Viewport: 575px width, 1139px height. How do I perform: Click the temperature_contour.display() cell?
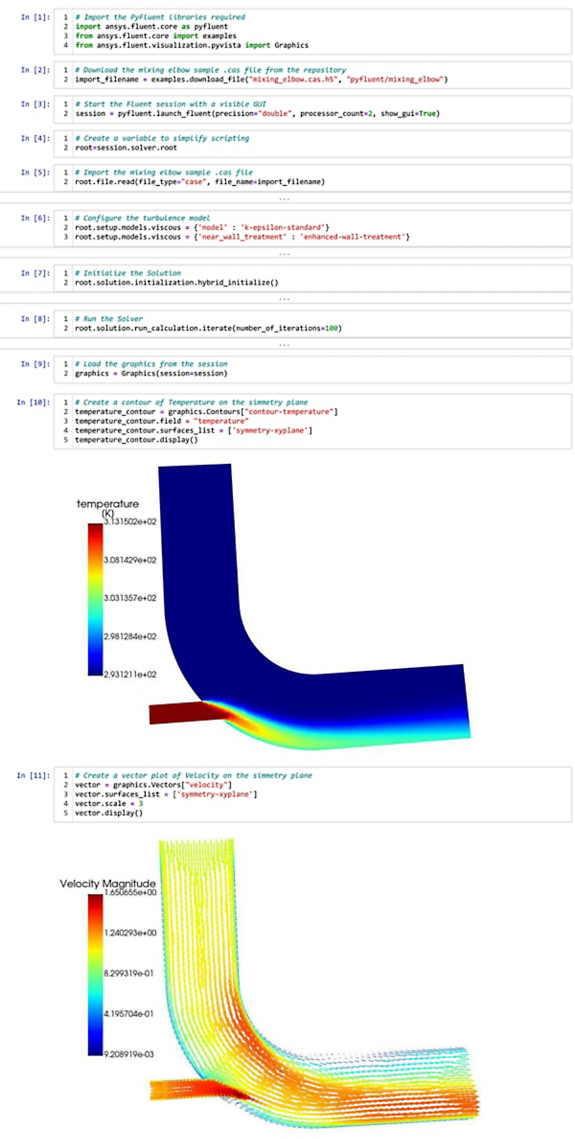pyautogui.click(x=312, y=421)
